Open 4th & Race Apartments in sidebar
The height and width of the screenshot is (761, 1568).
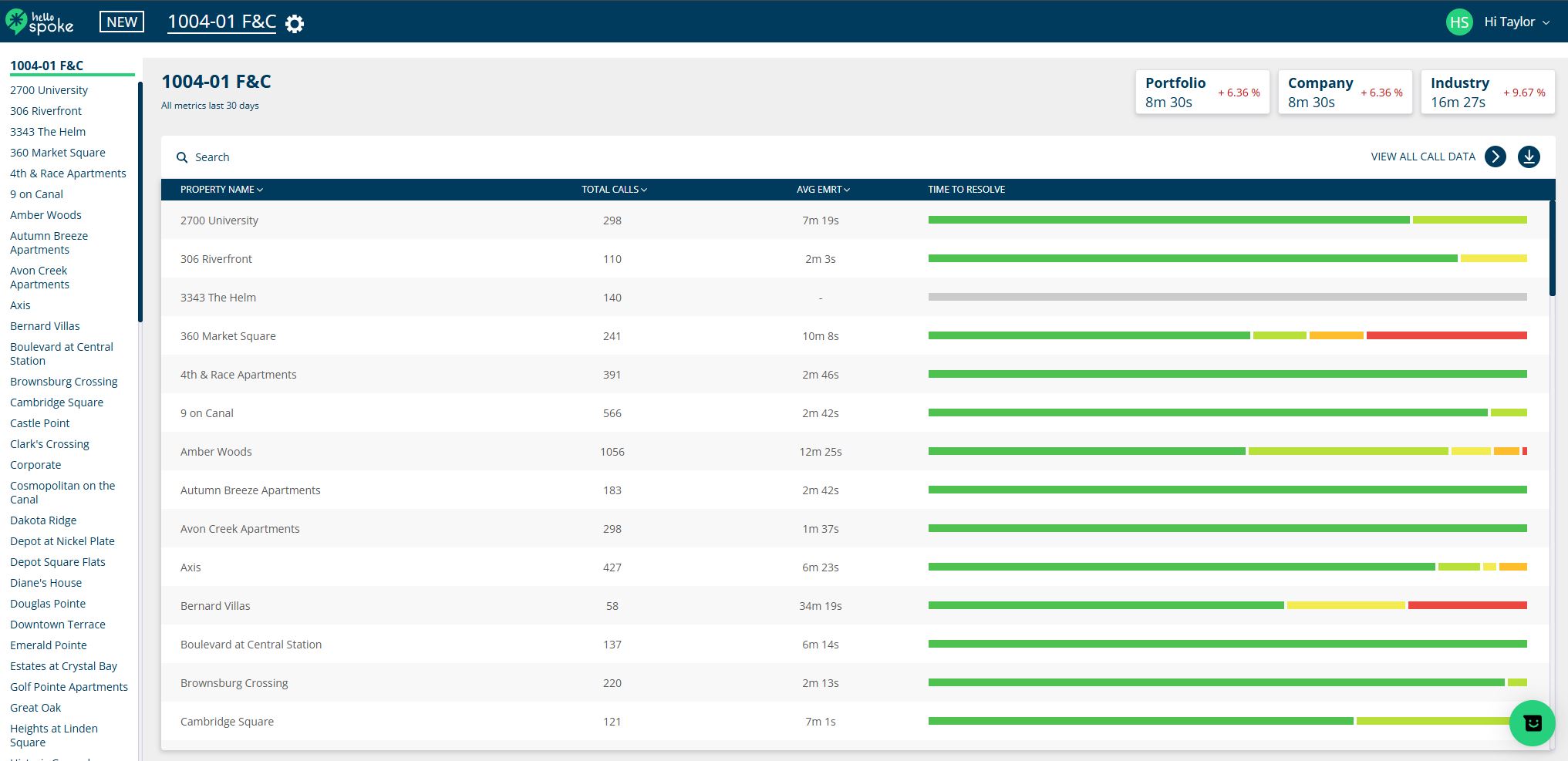68,173
